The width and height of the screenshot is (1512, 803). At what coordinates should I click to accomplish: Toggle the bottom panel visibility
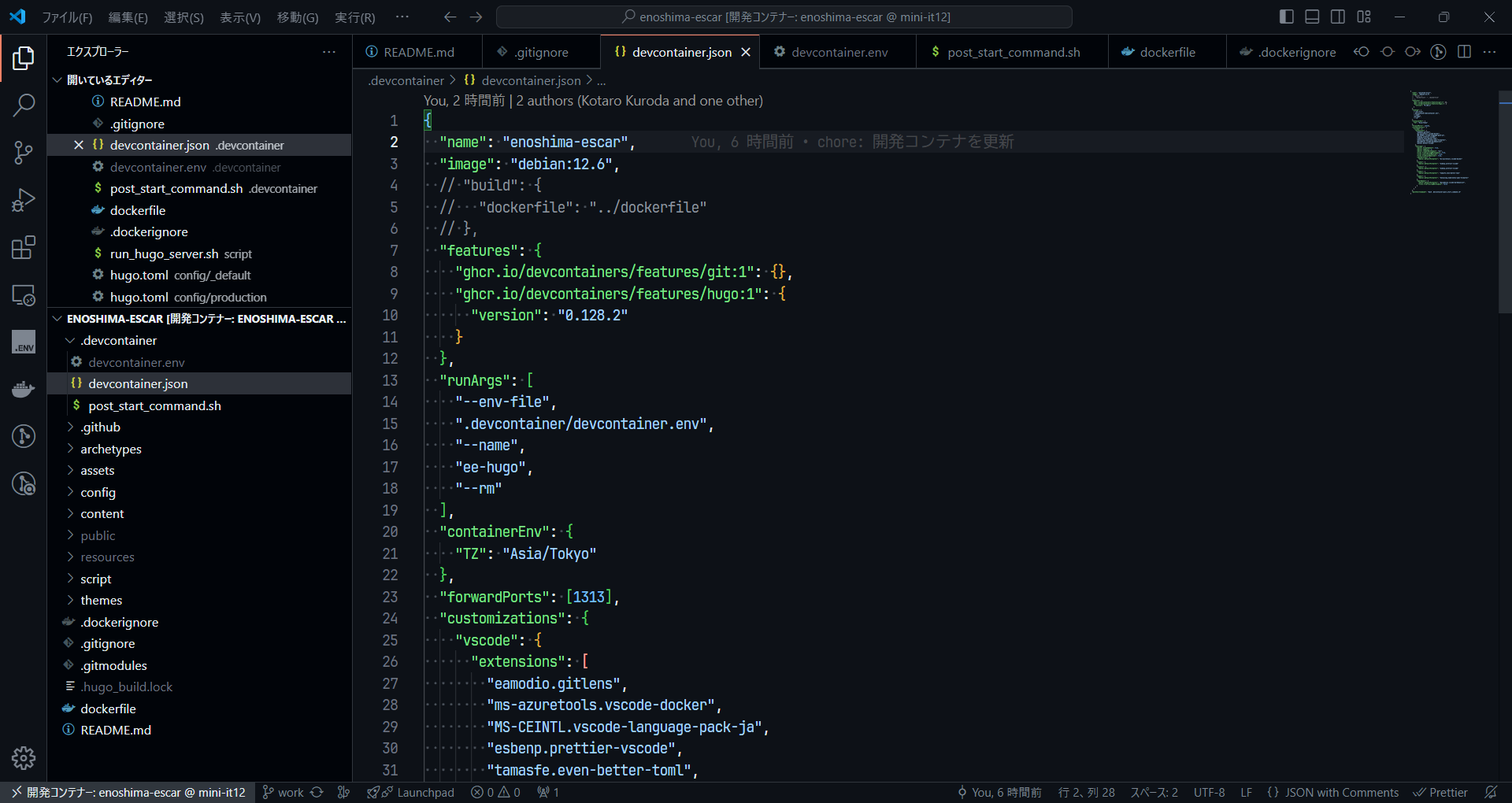click(1312, 17)
